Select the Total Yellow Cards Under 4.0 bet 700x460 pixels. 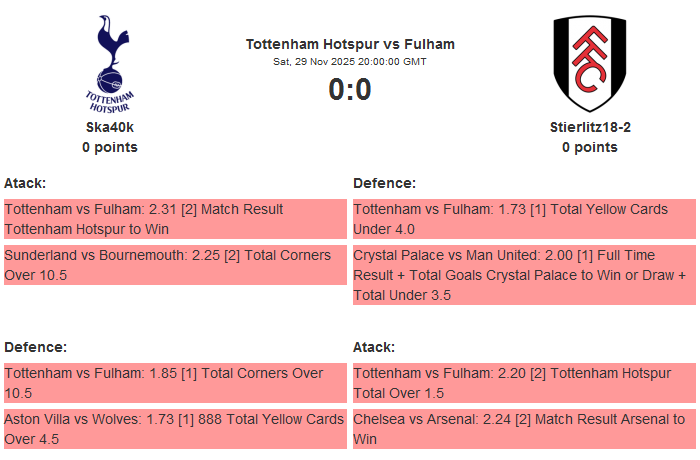(x=524, y=219)
